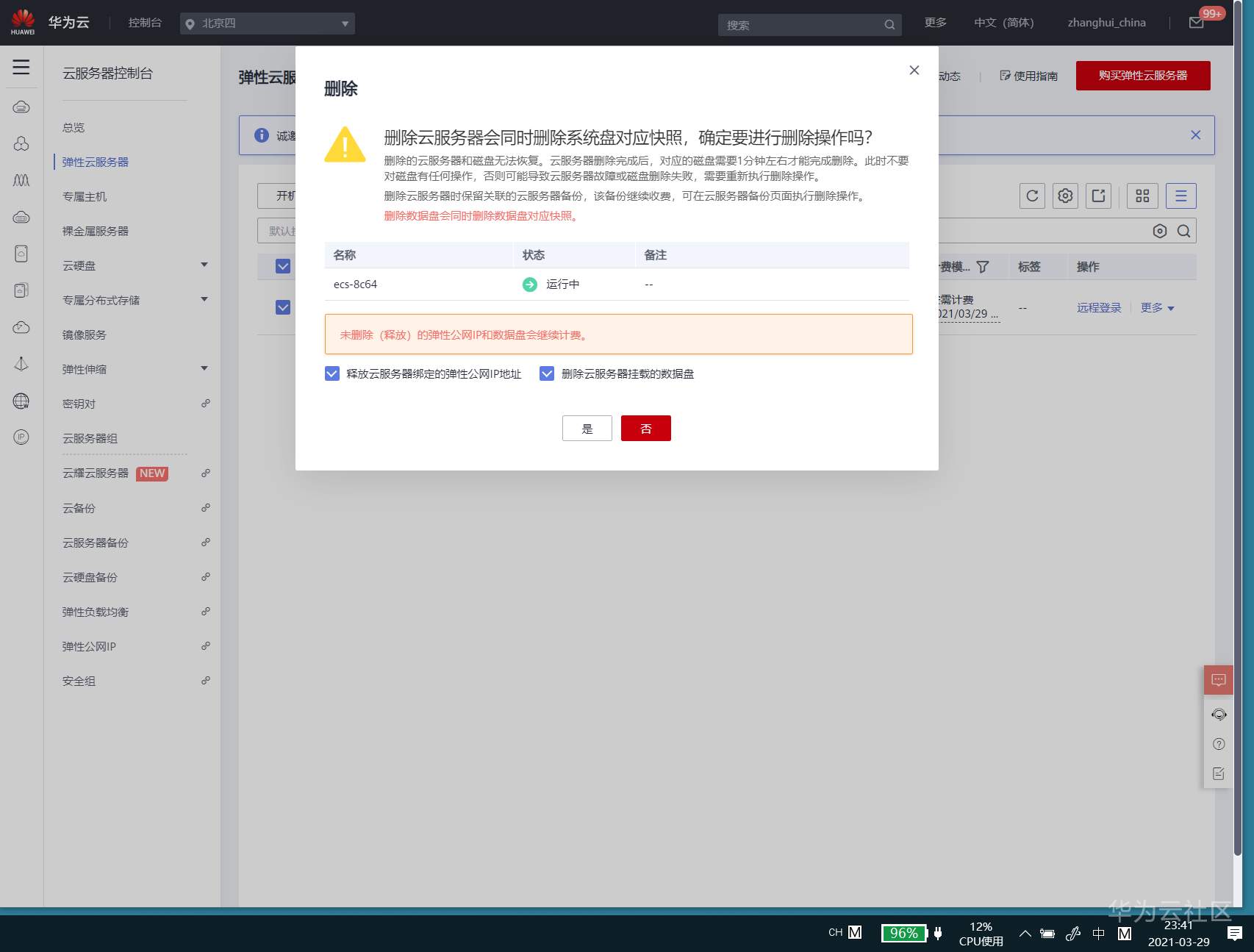Close the delete dialog

coord(914,70)
